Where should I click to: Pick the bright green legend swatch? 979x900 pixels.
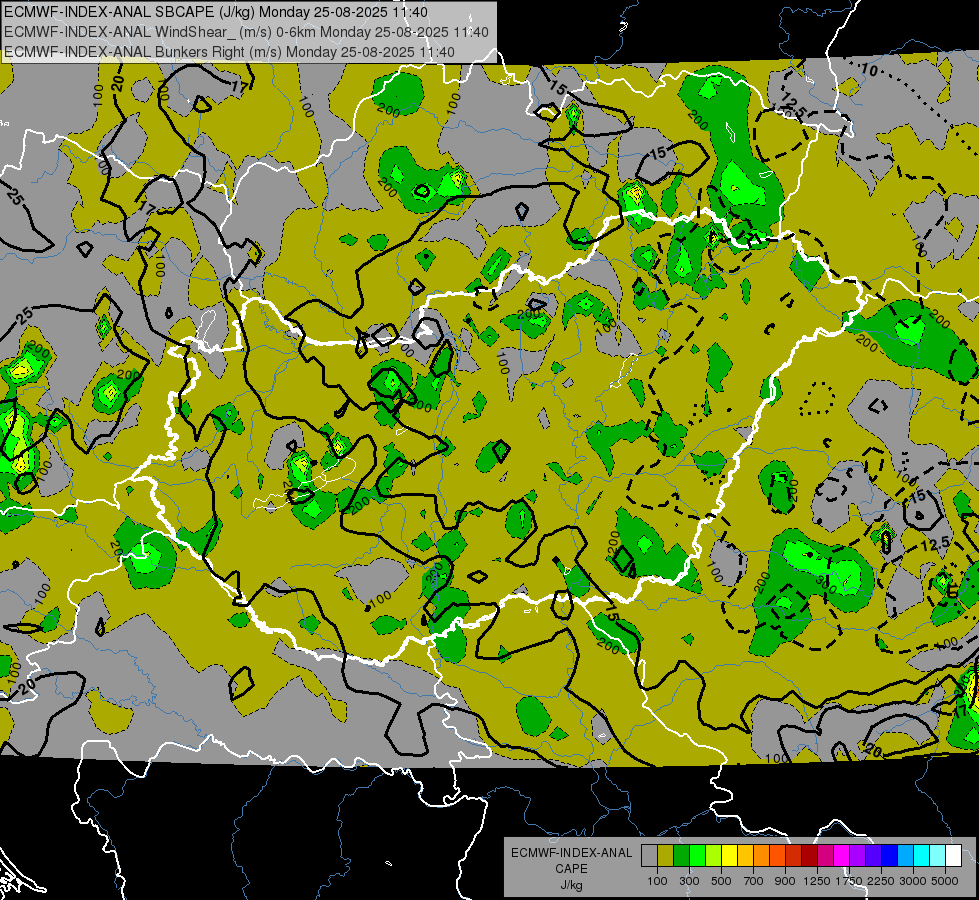click(697, 855)
